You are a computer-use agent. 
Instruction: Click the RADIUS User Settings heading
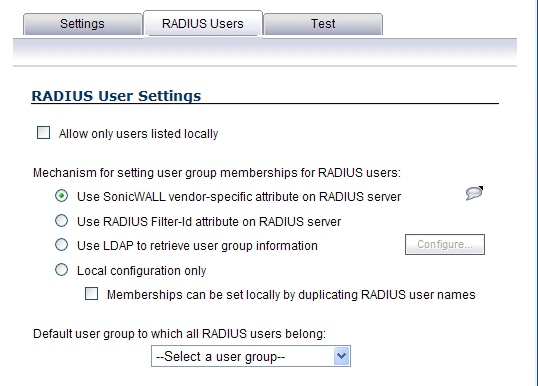point(116,96)
